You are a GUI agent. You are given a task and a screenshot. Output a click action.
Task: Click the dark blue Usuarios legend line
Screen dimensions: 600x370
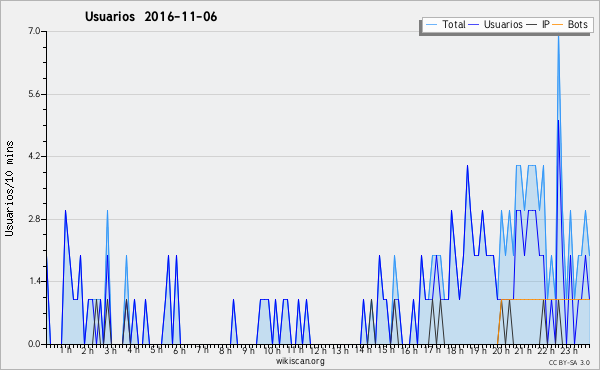point(474,25)
